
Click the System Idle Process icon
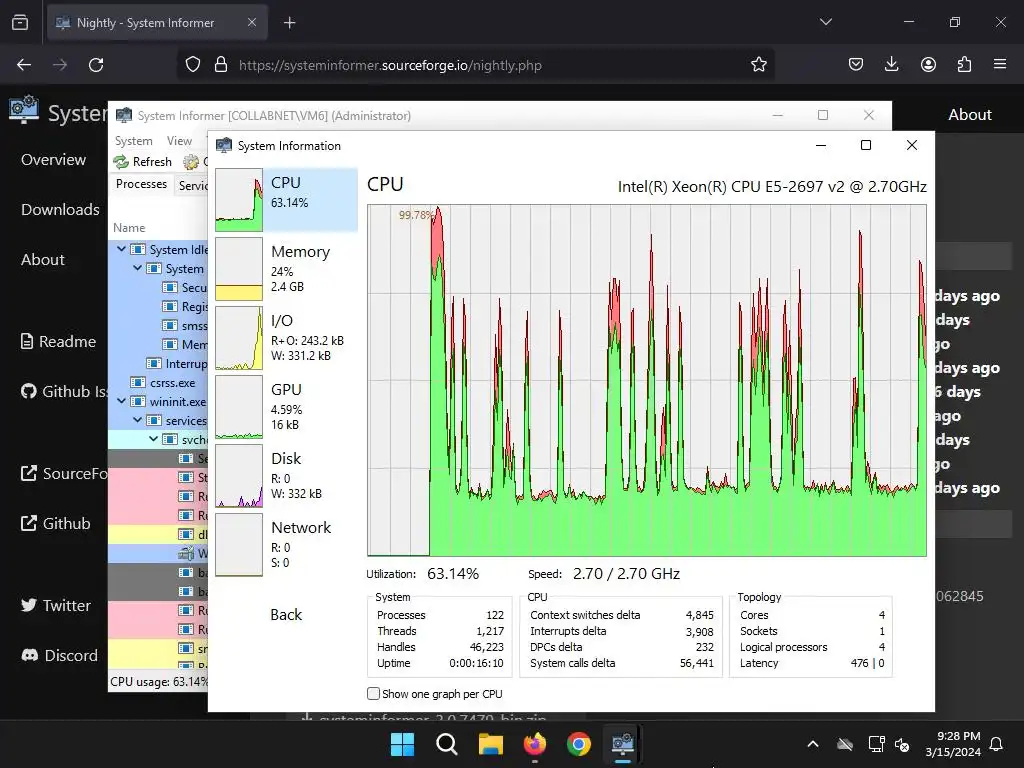pyautogui.click(x=138, y=249)
